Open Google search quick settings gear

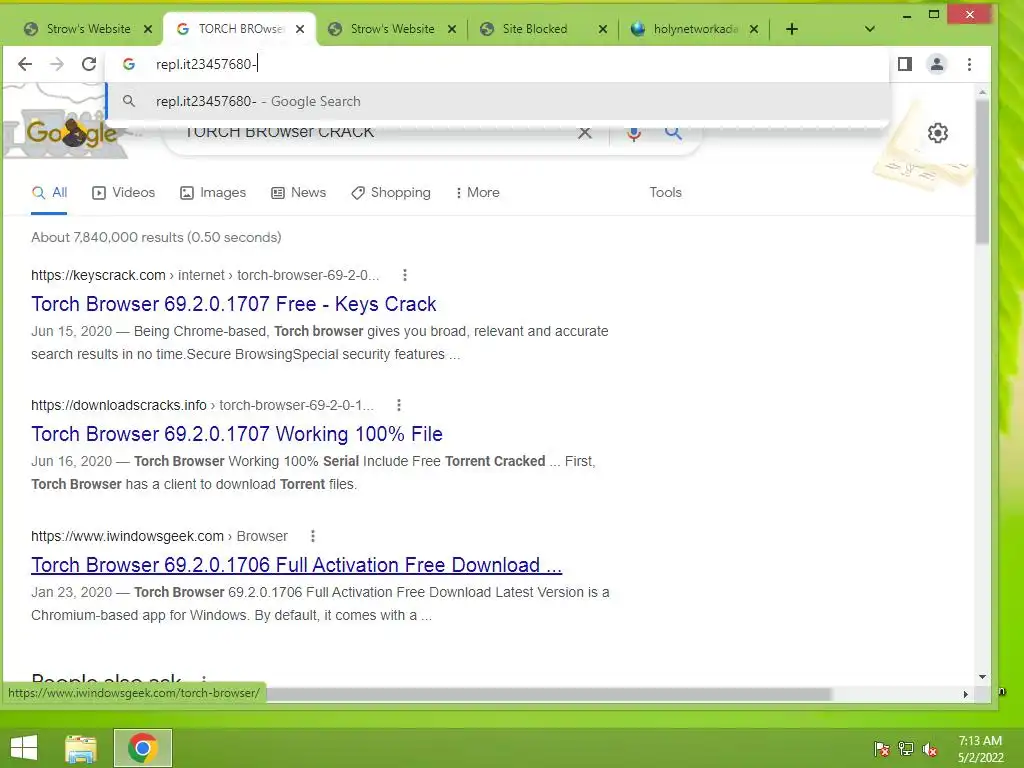[938, 133]
